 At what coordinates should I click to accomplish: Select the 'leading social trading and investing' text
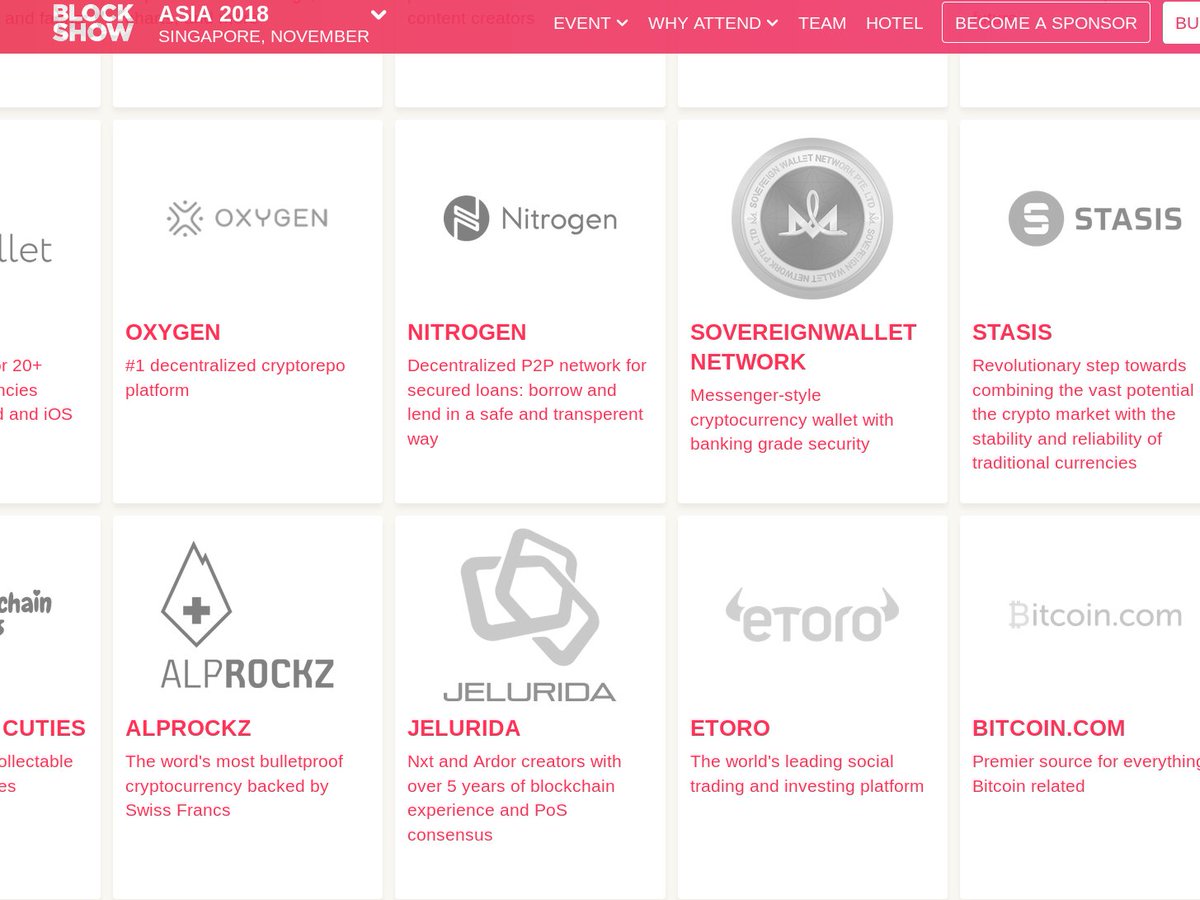click(807, 774)
